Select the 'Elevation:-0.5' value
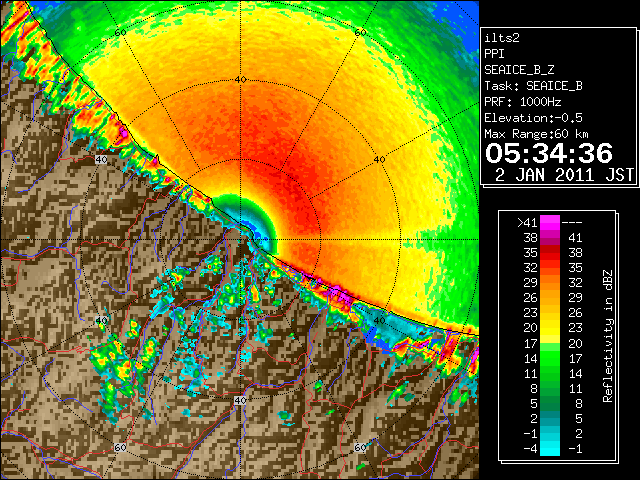The image size is (640, 480). coord(533,118)
